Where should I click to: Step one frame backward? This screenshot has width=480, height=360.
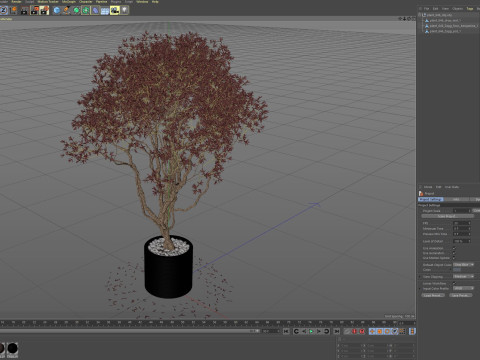304,331
